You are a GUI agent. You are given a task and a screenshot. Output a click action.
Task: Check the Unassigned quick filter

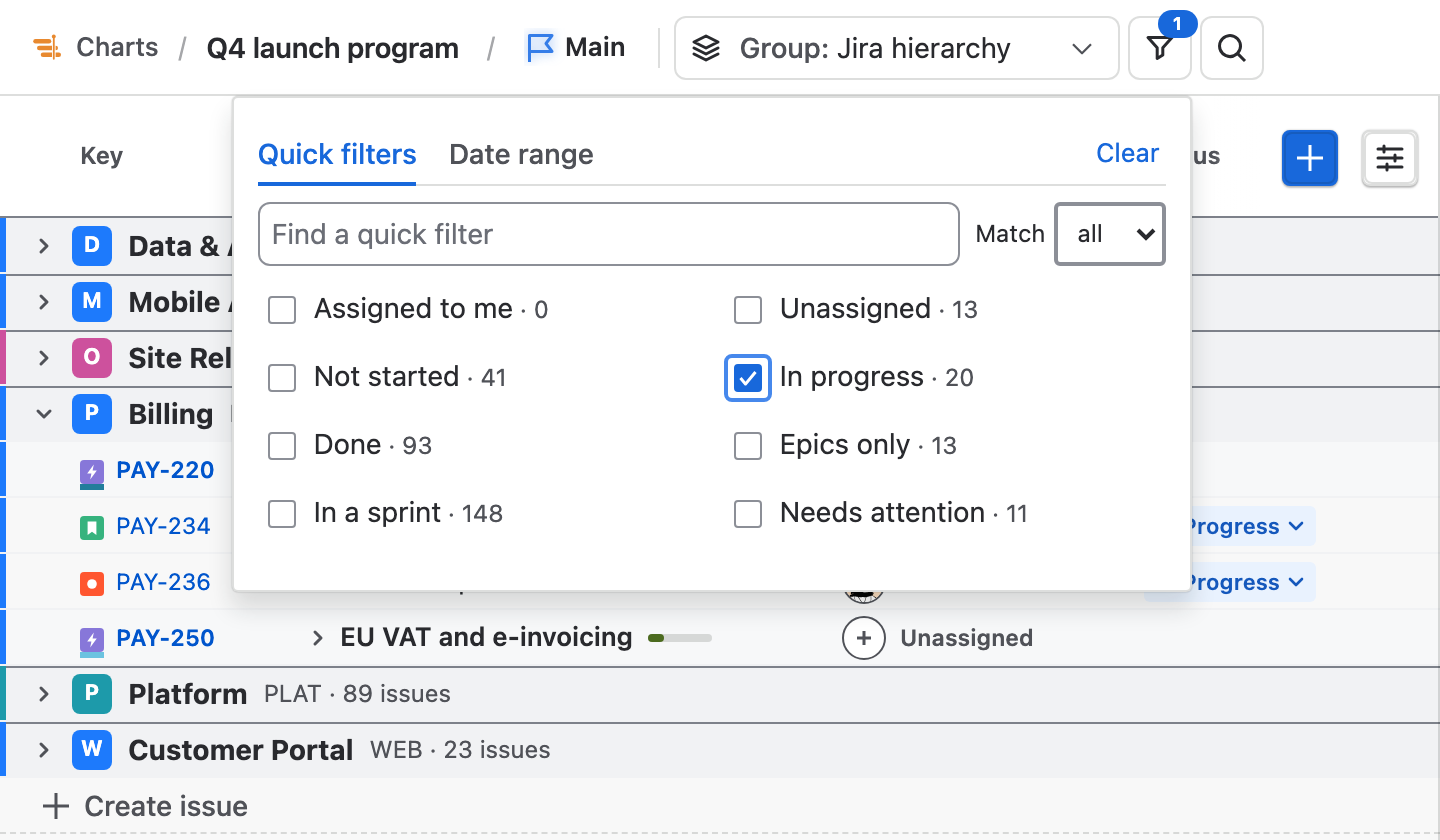pyautogui.click(x=748, y=310)
